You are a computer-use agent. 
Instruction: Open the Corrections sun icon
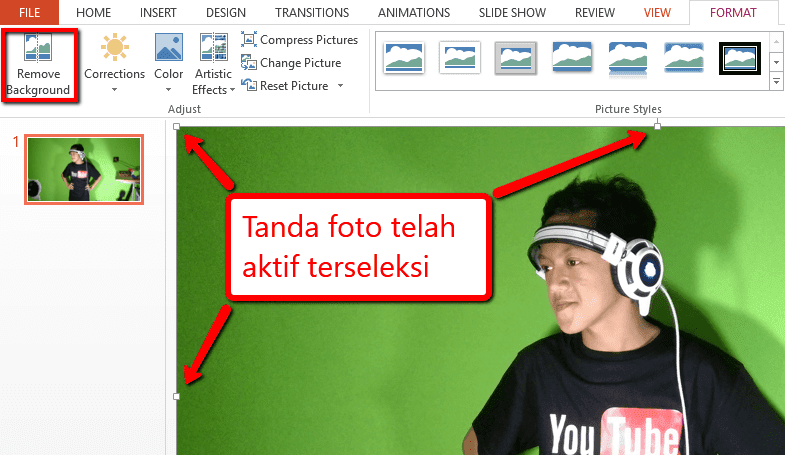[115, 47]
